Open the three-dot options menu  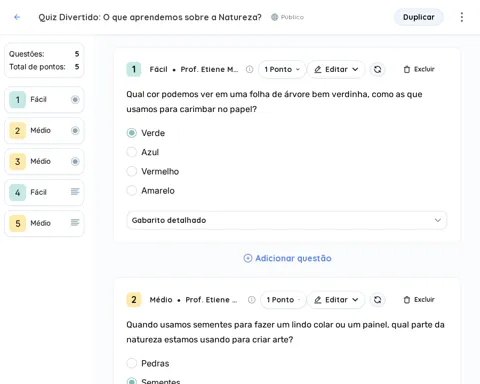(x=462, y=17)
